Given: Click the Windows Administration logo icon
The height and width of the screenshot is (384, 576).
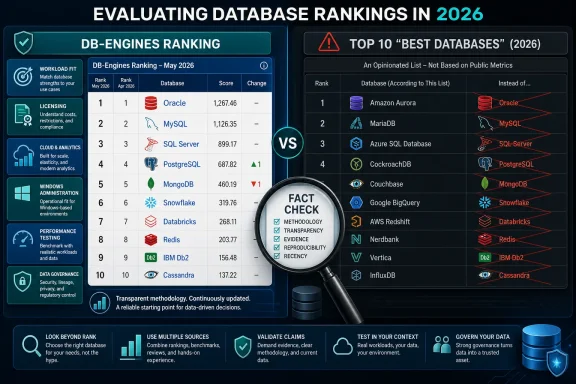Looking at the screenshot, I should tap(22, 193).
